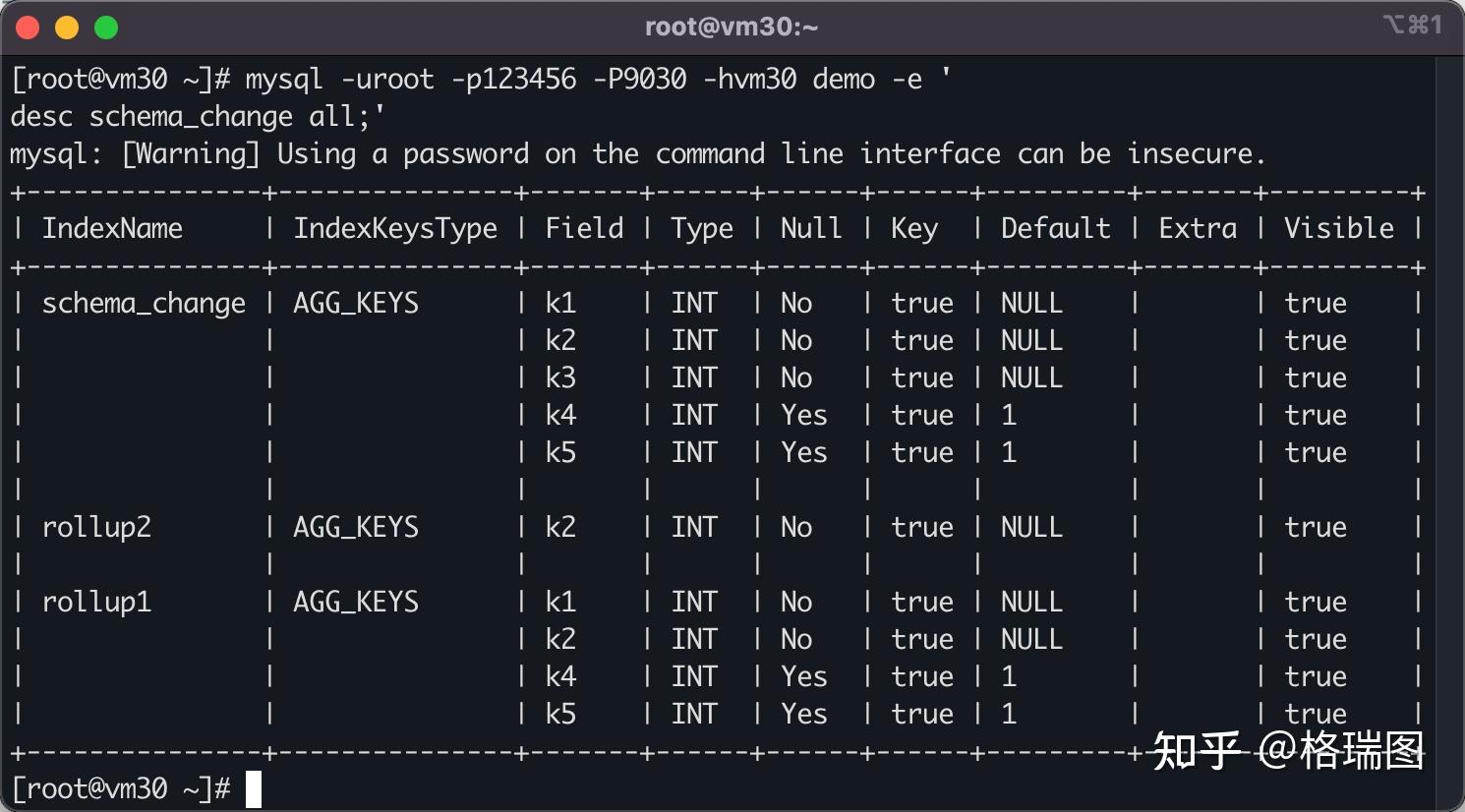Click the ⌥⌘1 shortcut indicator
Image resolution: width=1465 pixels, height=812 pixels.
1412,25
